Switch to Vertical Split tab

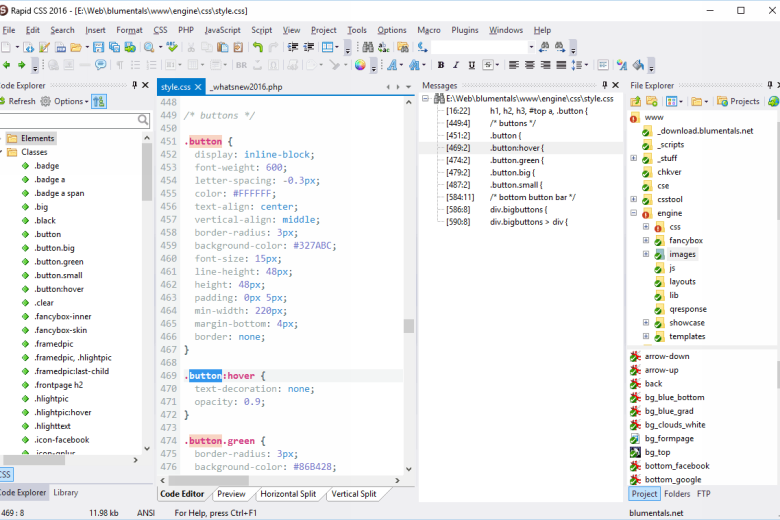(x=354, y=494)
